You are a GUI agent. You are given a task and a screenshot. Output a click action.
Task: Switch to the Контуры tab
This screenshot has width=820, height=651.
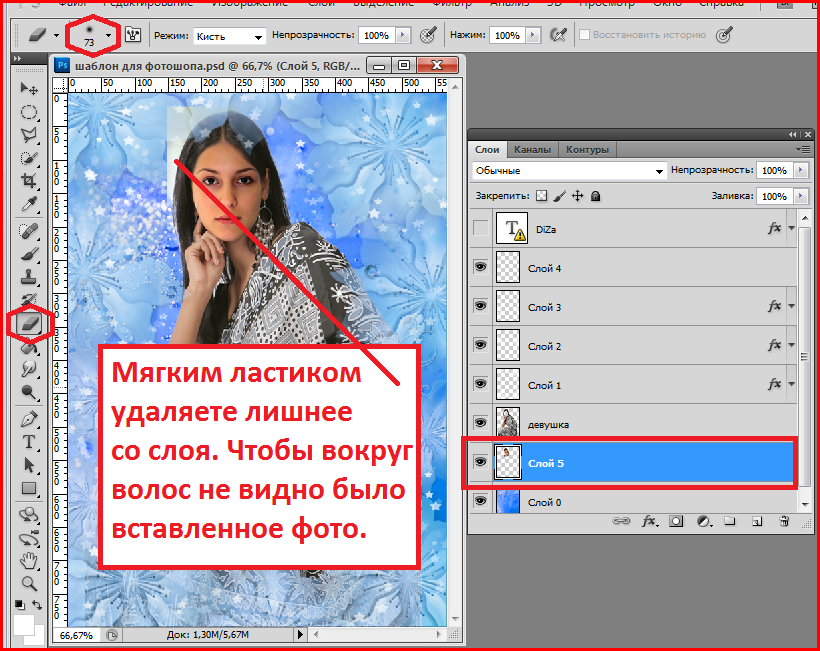point(587,150)
